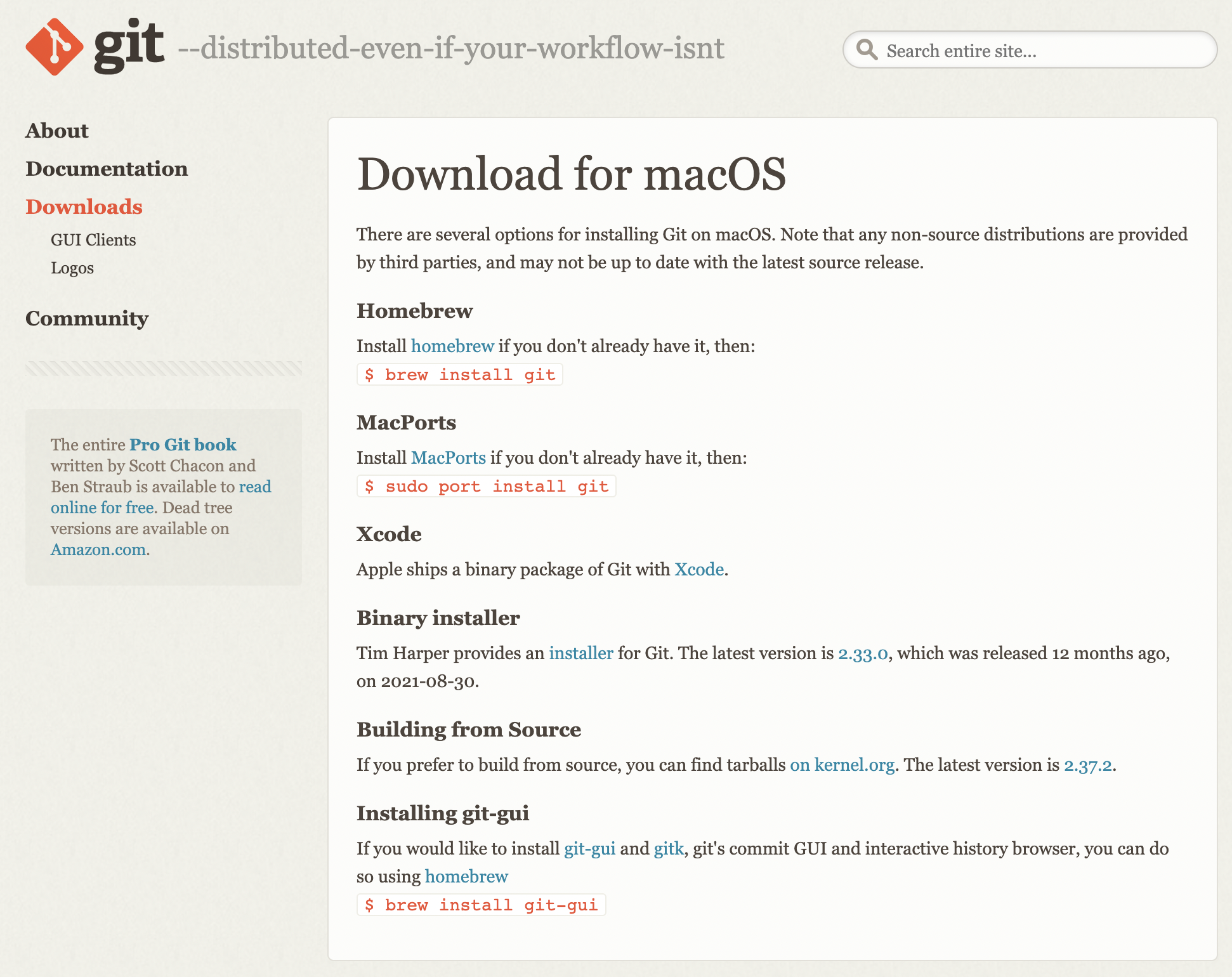1232x977 pixels.
Task: Click the Binary installer heading
Action: pos(438,618)
